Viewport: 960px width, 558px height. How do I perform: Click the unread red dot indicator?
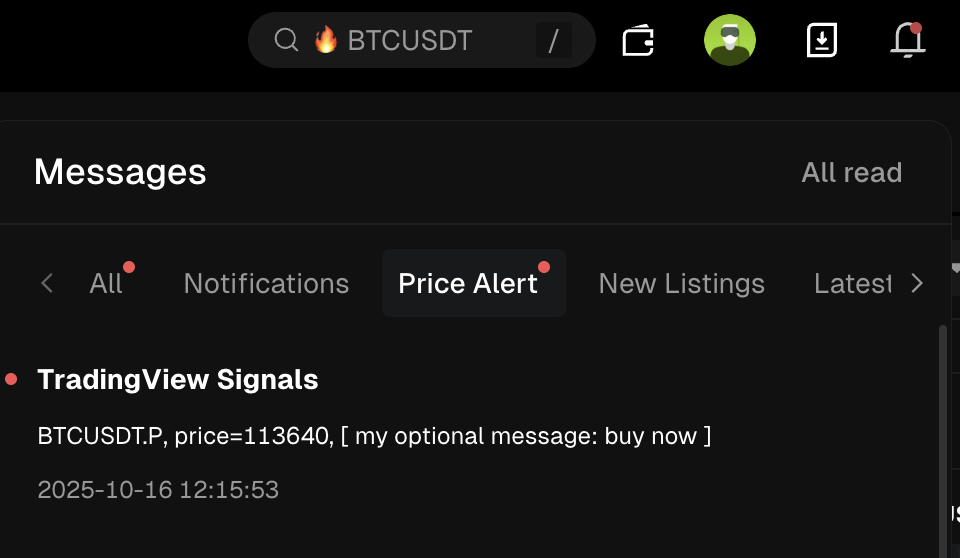(x=11, y=380)
